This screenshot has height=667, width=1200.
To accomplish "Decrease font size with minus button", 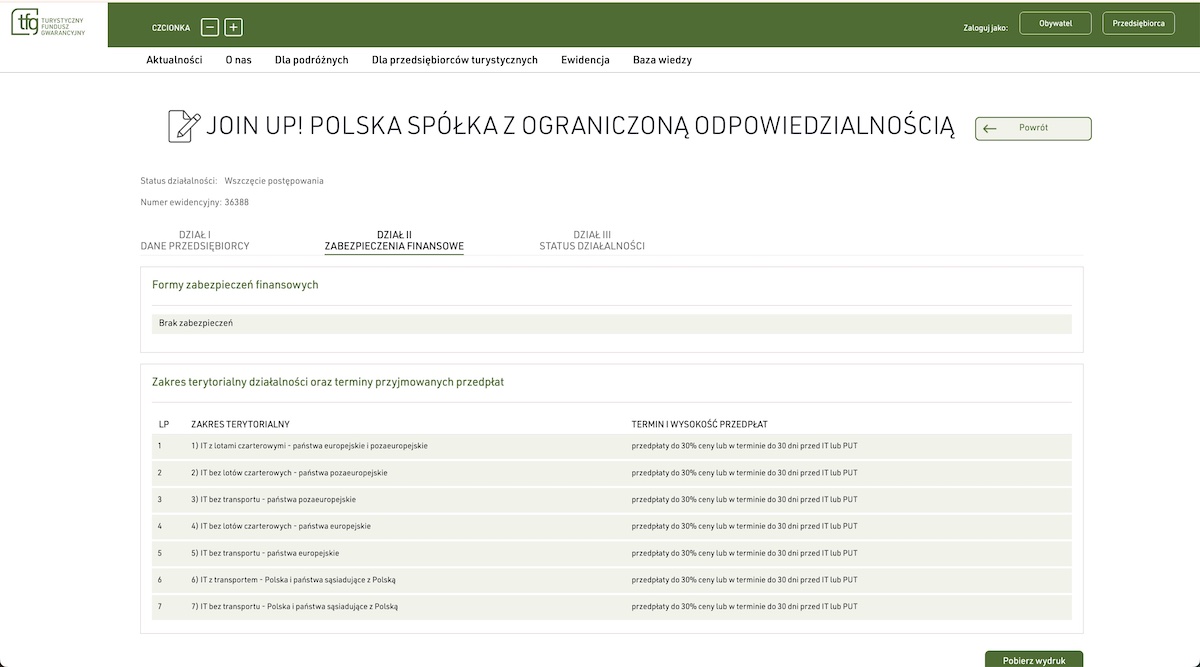I will (210, 28).
